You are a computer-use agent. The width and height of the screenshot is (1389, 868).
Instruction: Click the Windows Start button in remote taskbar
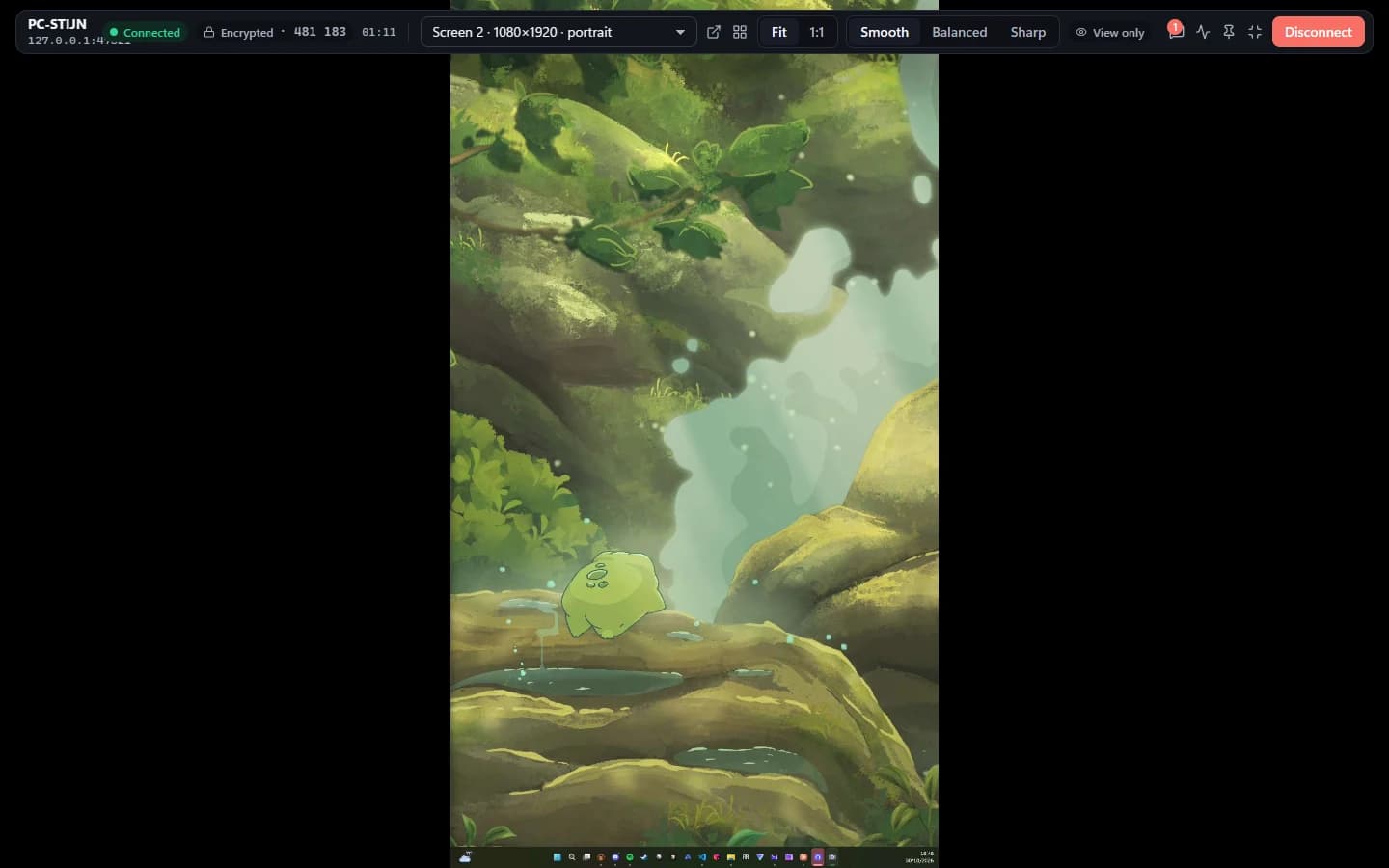click(x=558, y=857)
